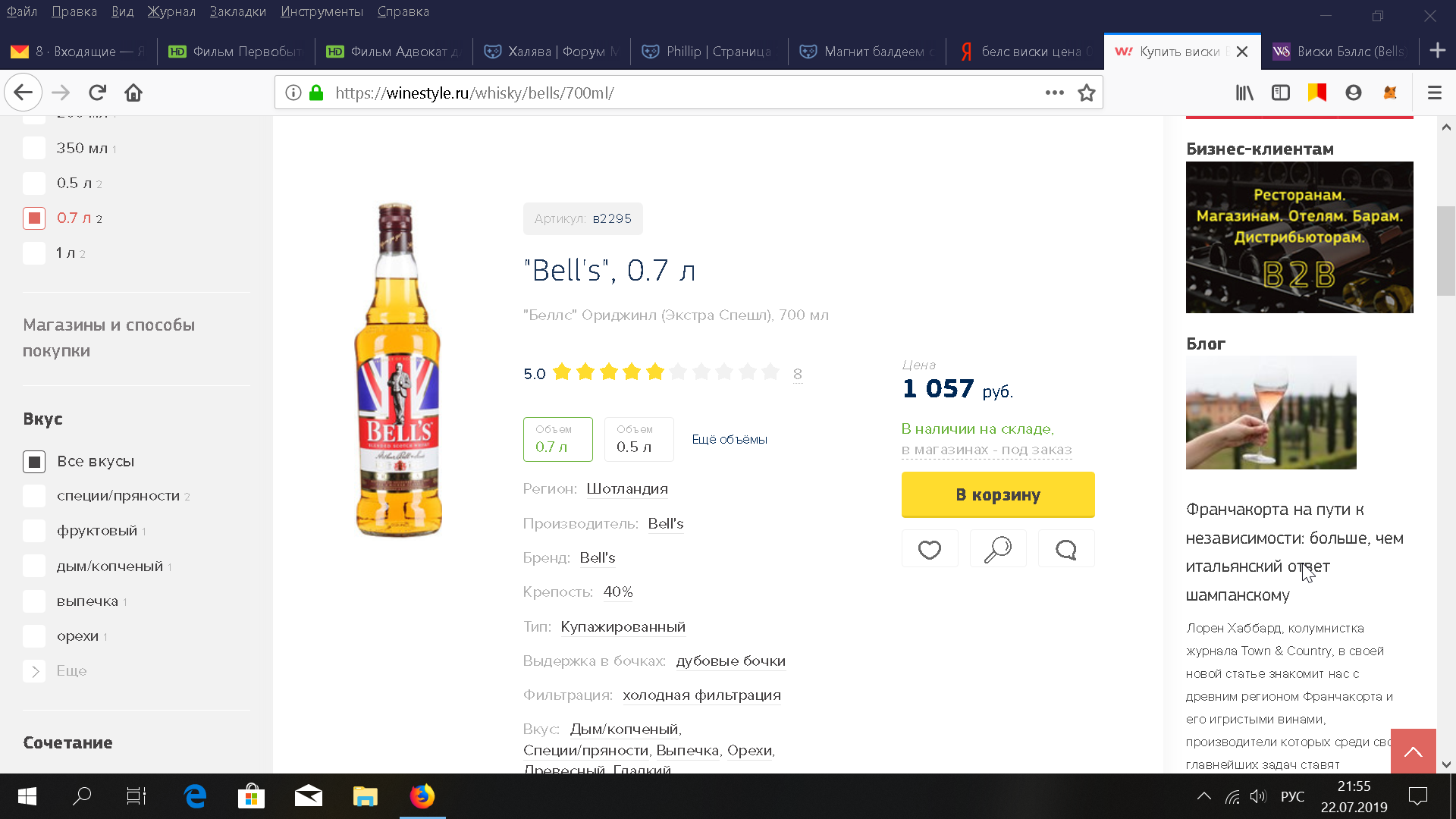Screen dimensions: 1456x819
Task: Check the орехи taste filter
Action: click(x=34, y=636)
